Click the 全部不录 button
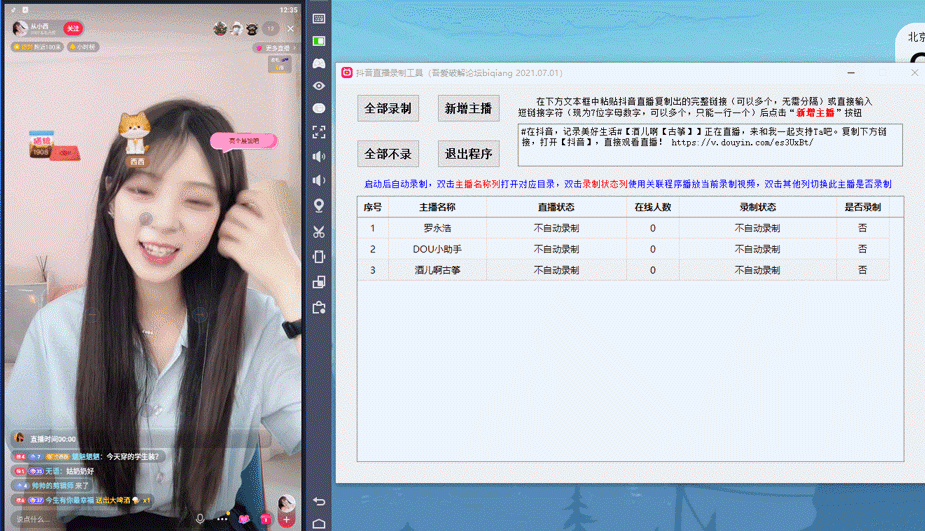 click(388, 154)
